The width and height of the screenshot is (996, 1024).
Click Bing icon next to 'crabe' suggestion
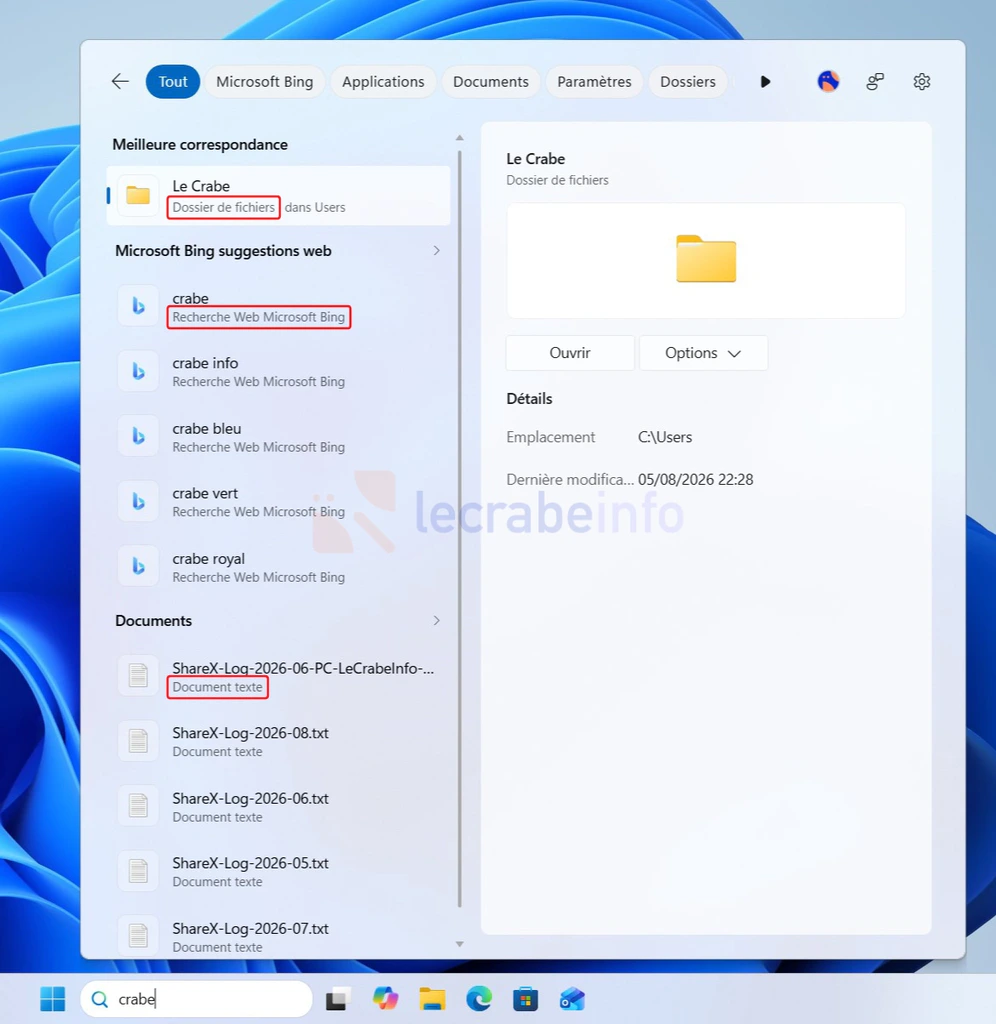click(138, 306)
